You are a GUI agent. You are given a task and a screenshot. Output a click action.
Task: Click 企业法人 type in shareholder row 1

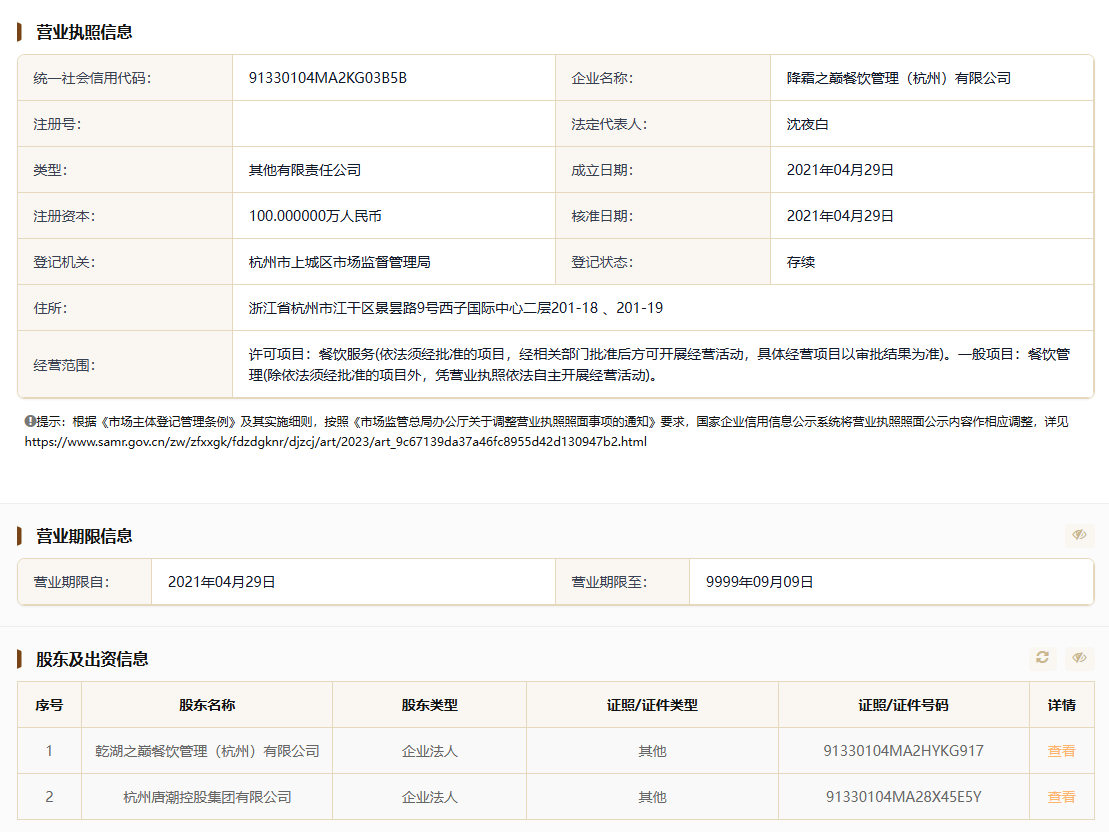click(429, 751)
